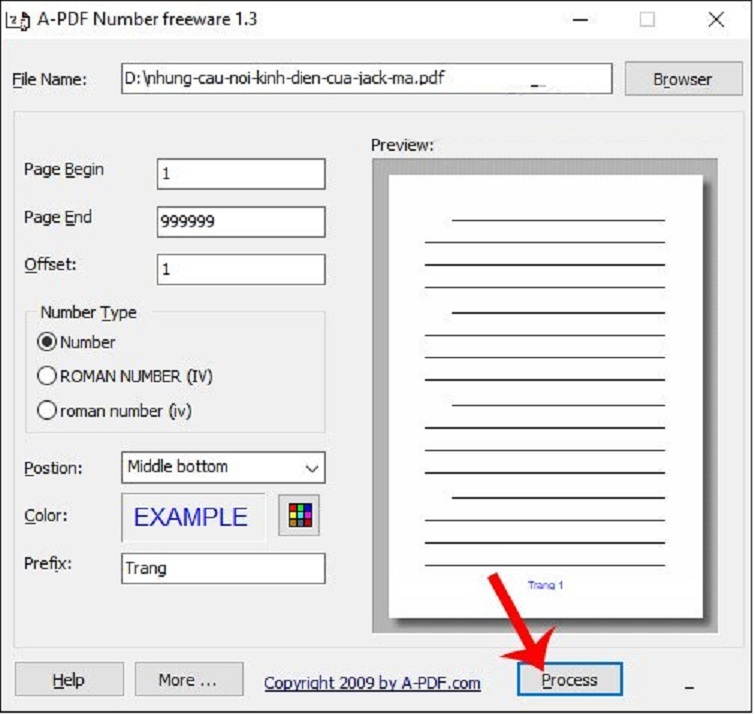Maximize the A-PDF Number window
Image resolution: width=755 pixels, height=714 pixels.
[x=647, y=19]
